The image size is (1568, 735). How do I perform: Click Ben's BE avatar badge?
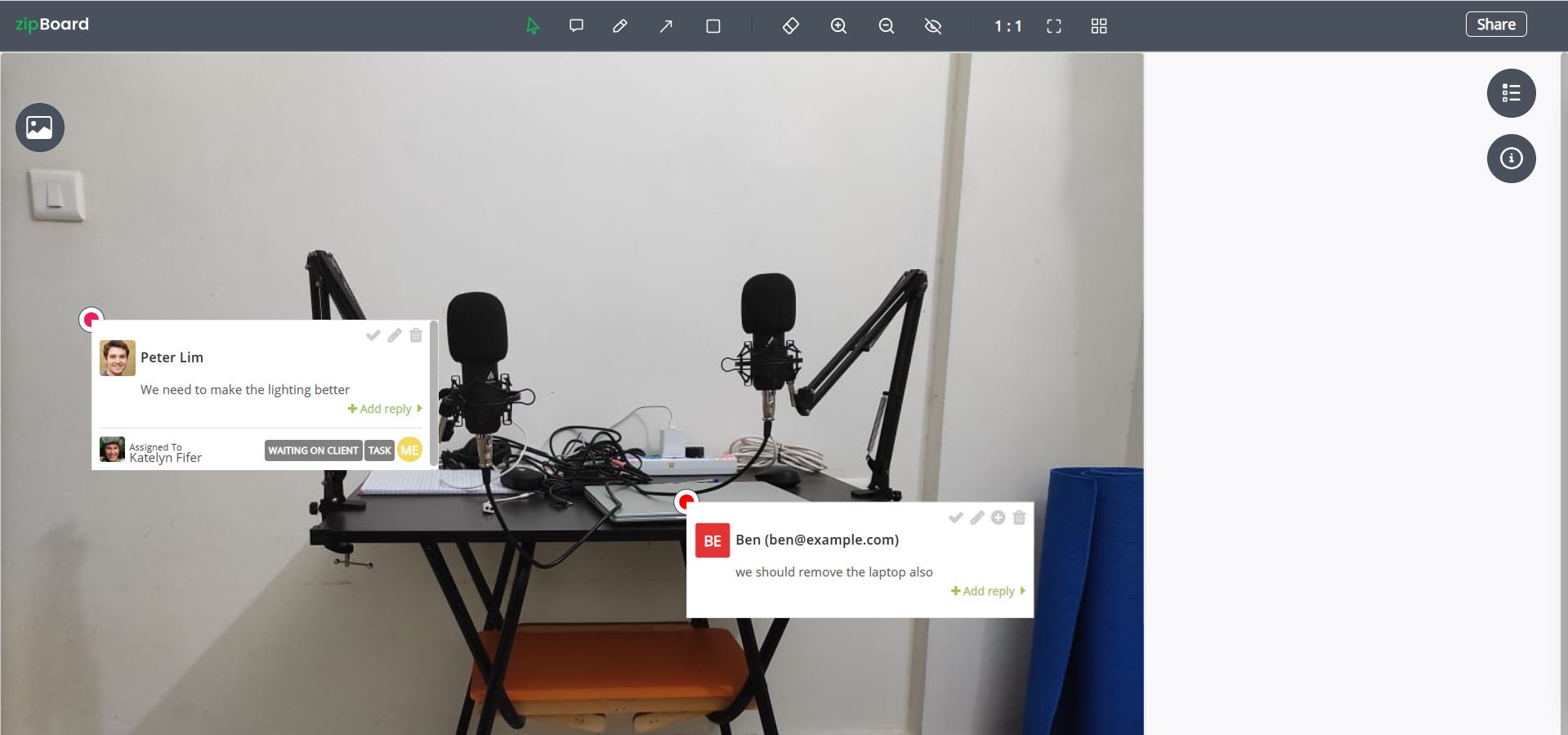point(713,540)
